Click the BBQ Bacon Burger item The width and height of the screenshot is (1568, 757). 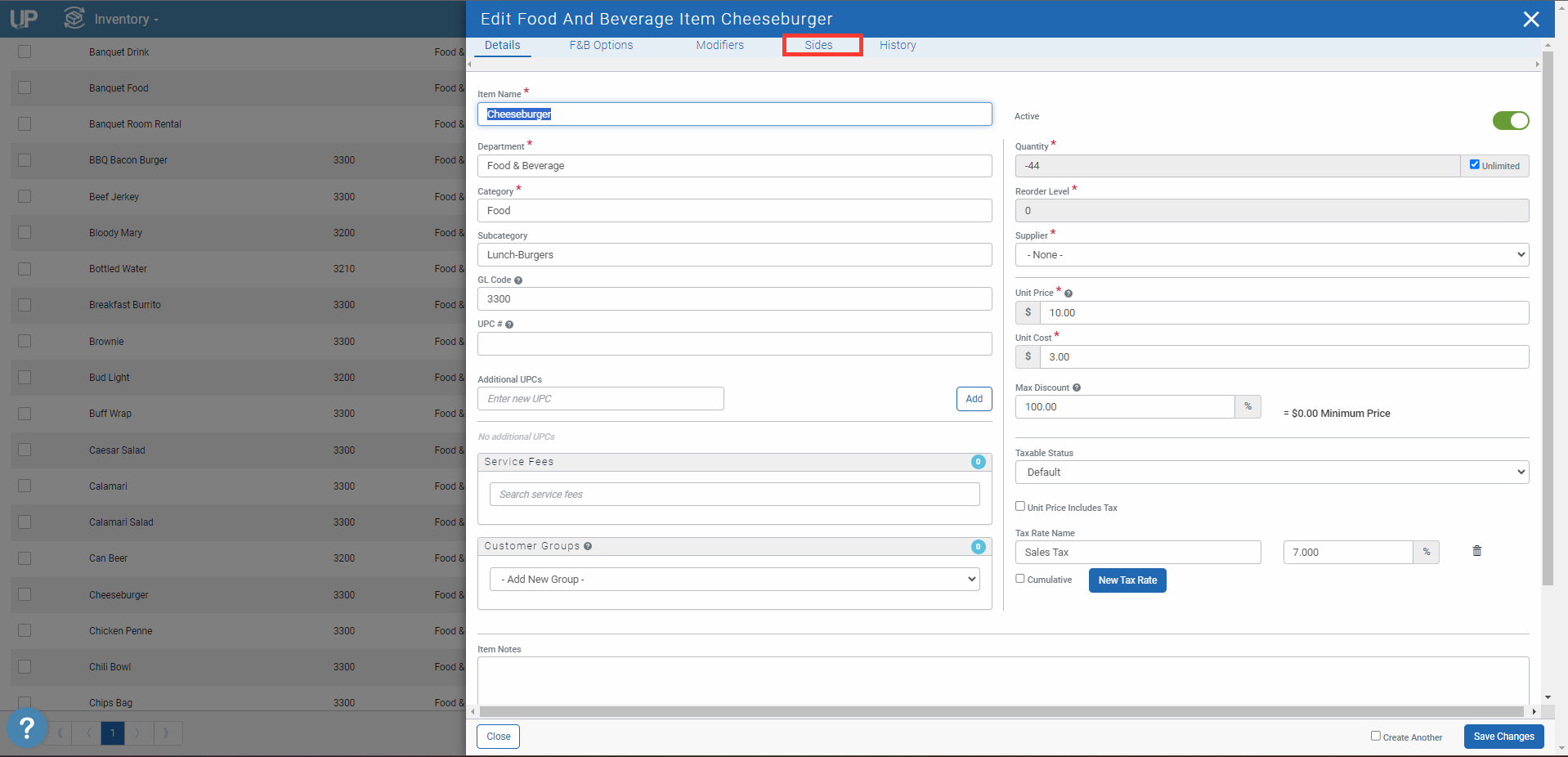click(128, 160)
